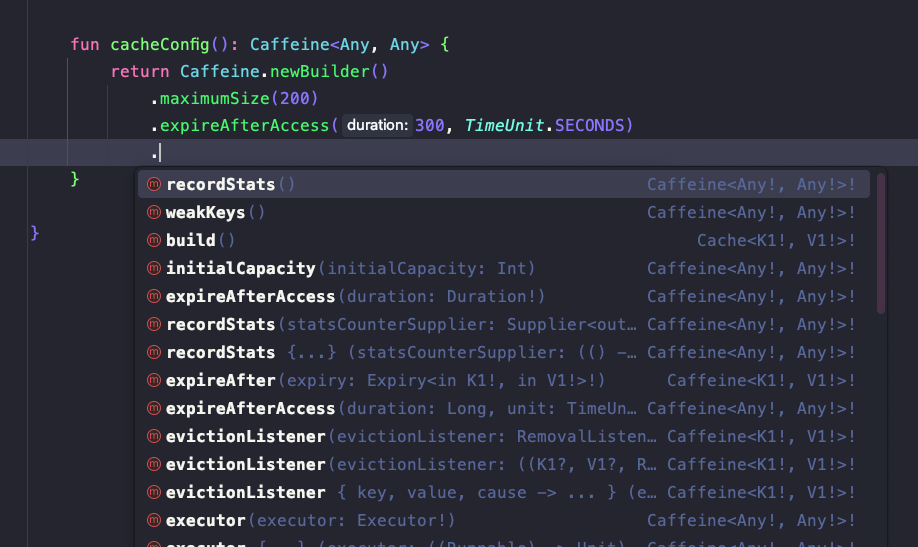Viewport: 918px width, 547px height.
Task: Click the number 200 argument
Action: pyautogui.click(x=294, y=98)
